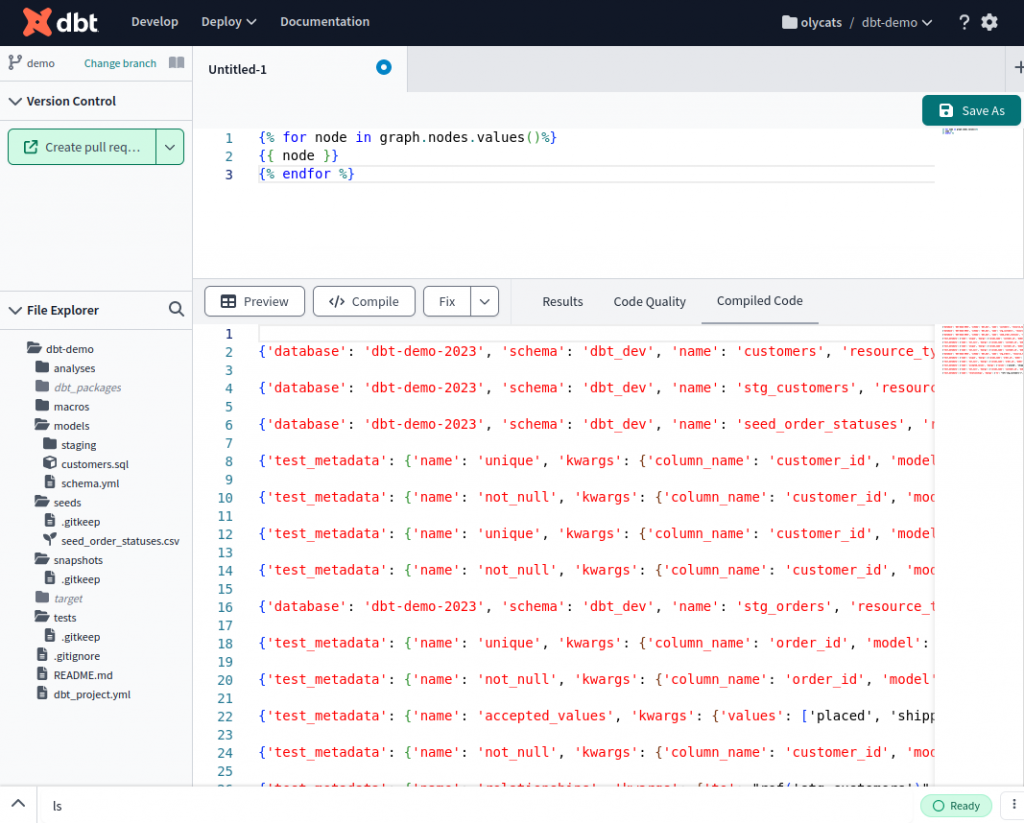Click the Save As button
This screenshot has width=1024, height=823.
(971, 110)
